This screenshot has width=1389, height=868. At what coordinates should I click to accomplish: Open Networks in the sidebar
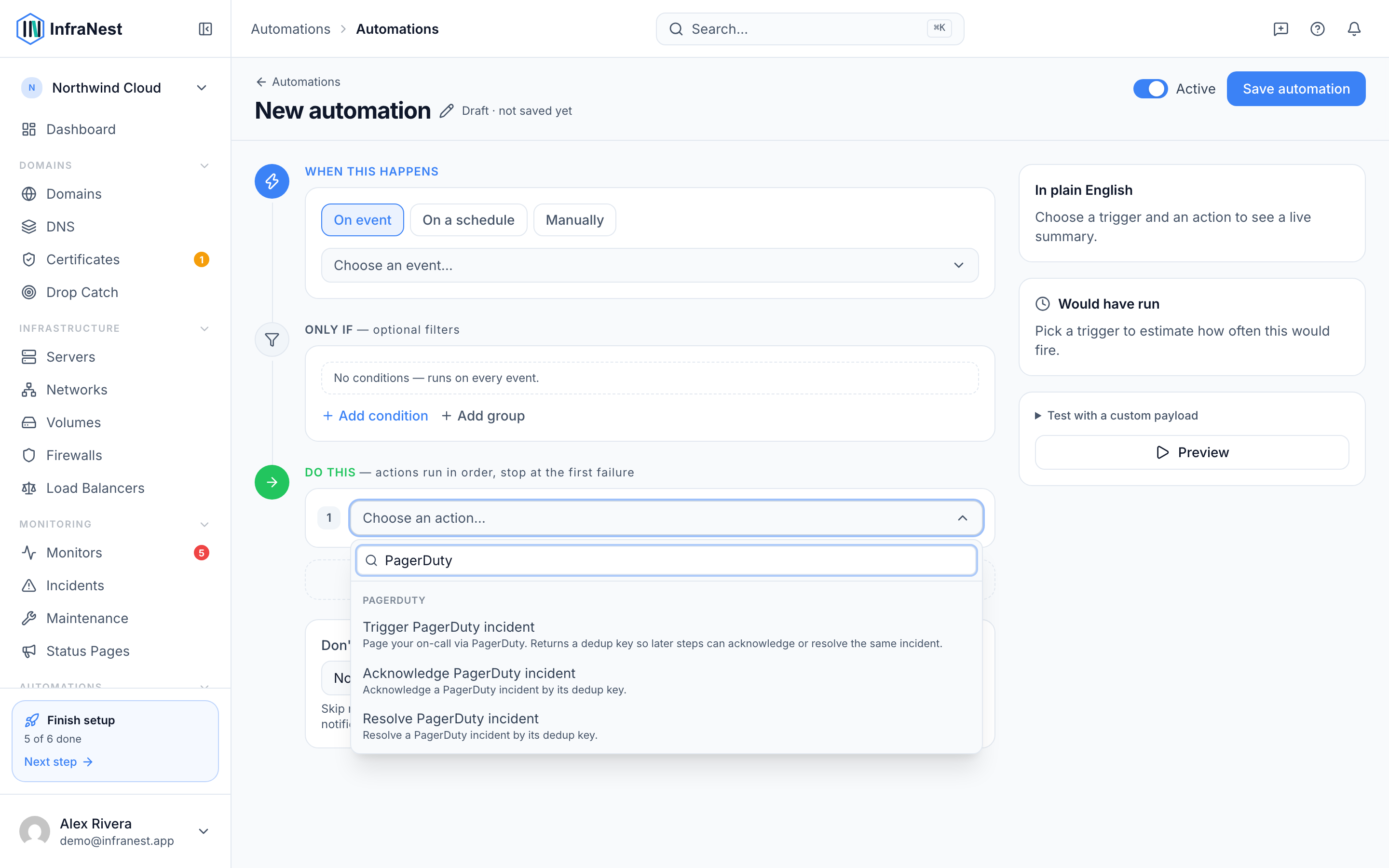(115, 390)
